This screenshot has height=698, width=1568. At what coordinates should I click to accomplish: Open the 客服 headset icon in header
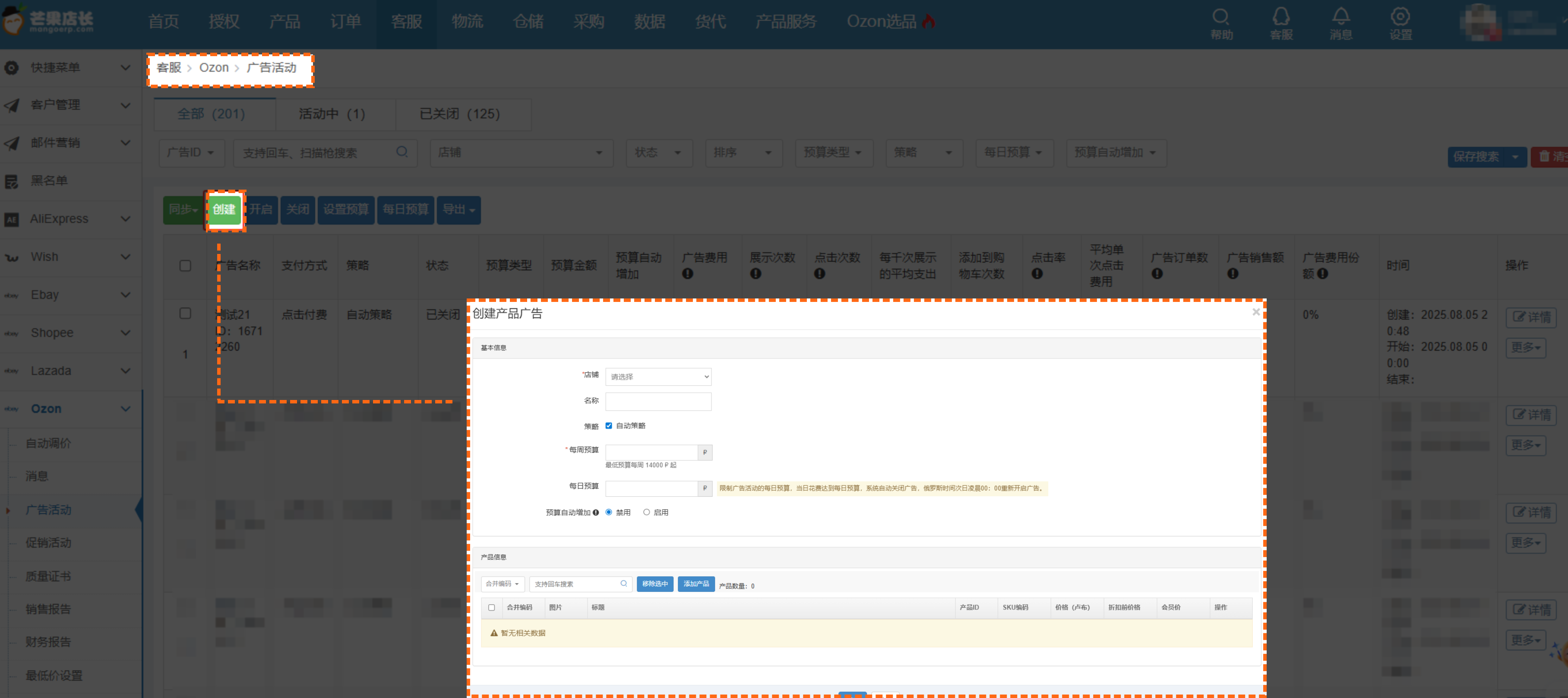pos(1281,16)
